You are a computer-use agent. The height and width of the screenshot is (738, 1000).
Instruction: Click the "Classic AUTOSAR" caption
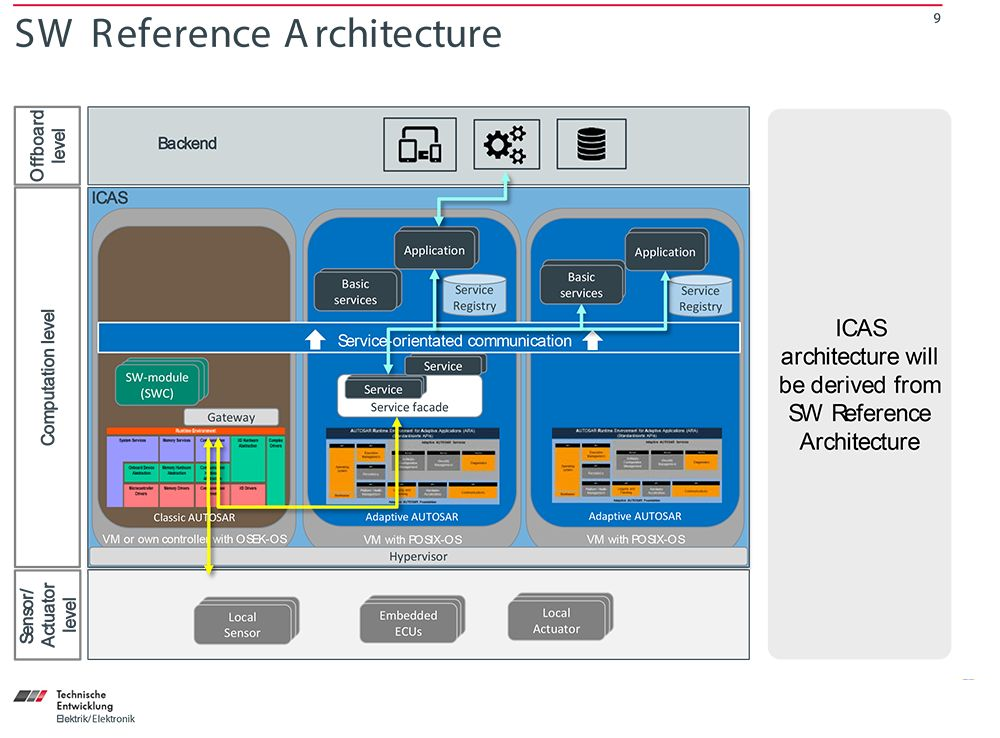coord(194,517)
